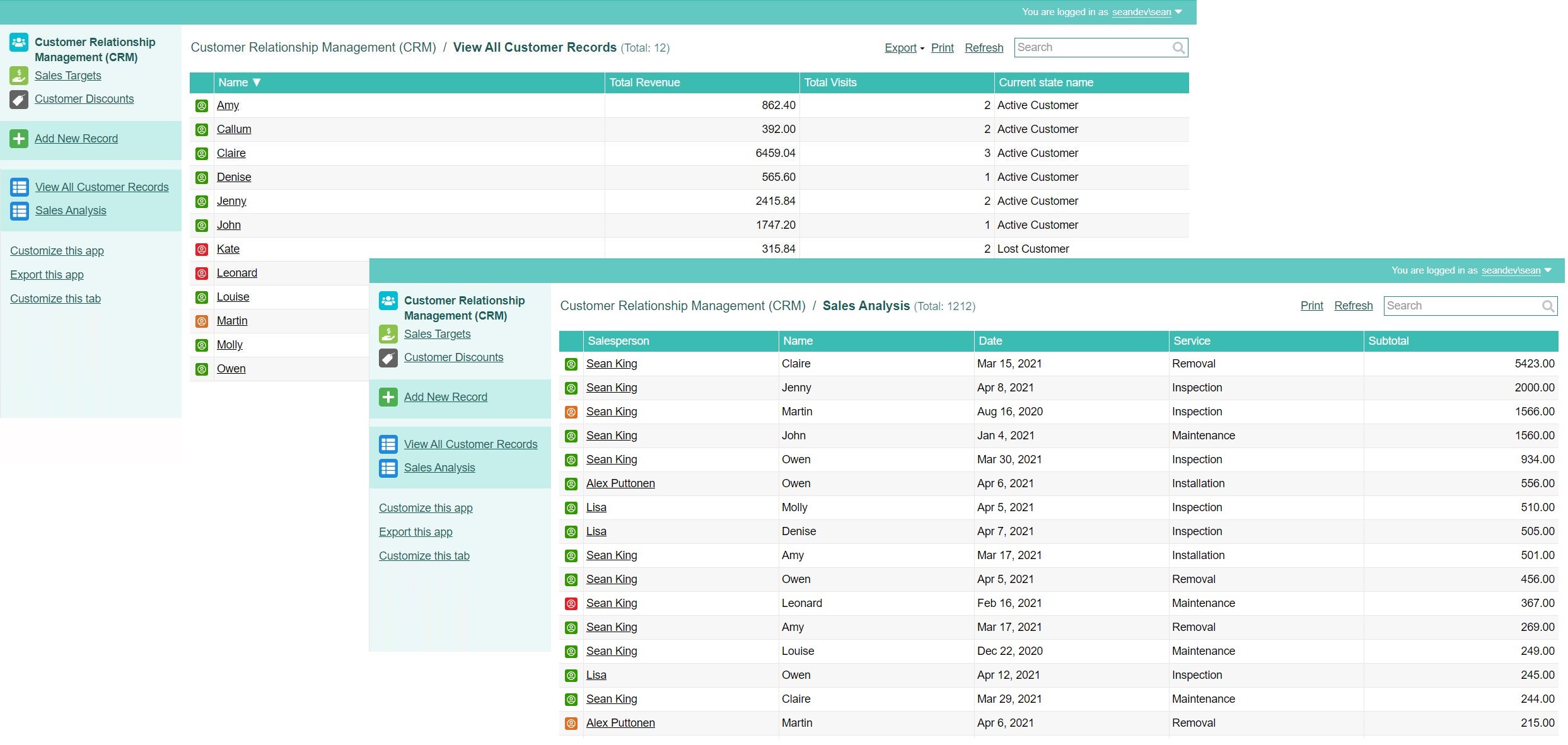The height and width of the screenshot is (745, 1568).
Task: Sort Sales Analysis by the Service column header
Action: [x=1266, y=341]
